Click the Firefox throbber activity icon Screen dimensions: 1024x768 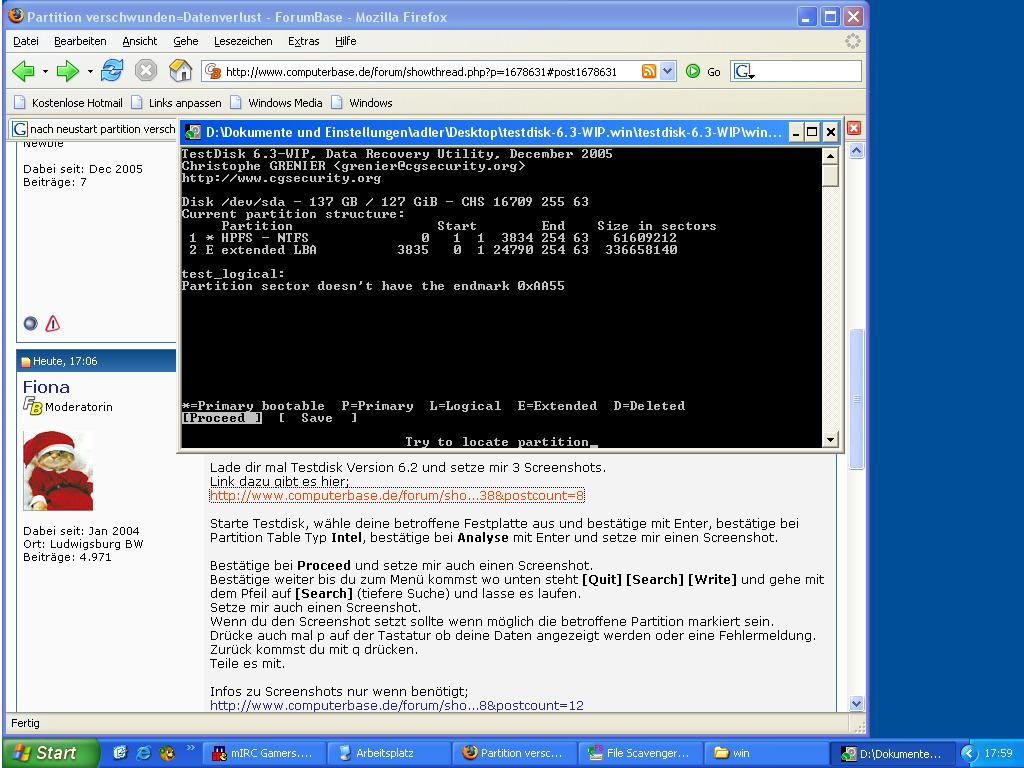click(853, 41)
